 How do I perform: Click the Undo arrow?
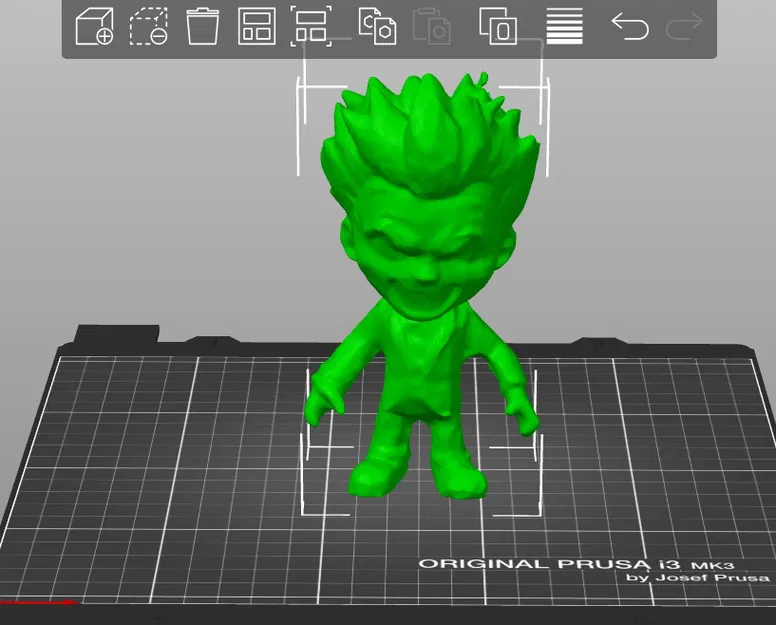click(630, 27)
